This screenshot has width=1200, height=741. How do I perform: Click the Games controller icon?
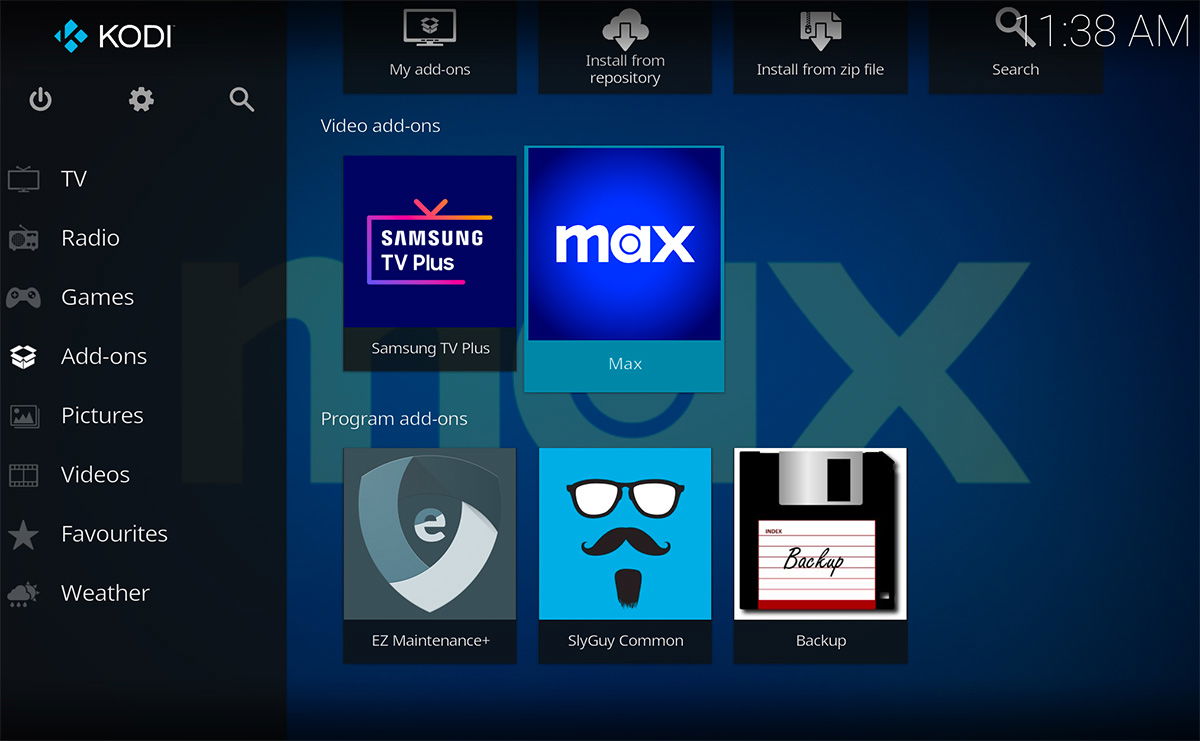click(23, 297)
